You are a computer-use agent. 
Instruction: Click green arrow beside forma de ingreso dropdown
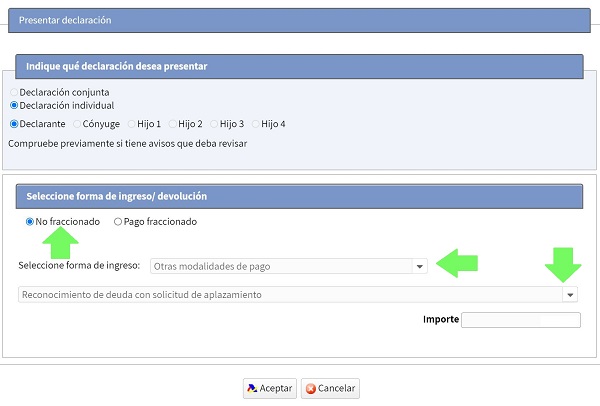[x=459, y=263]
